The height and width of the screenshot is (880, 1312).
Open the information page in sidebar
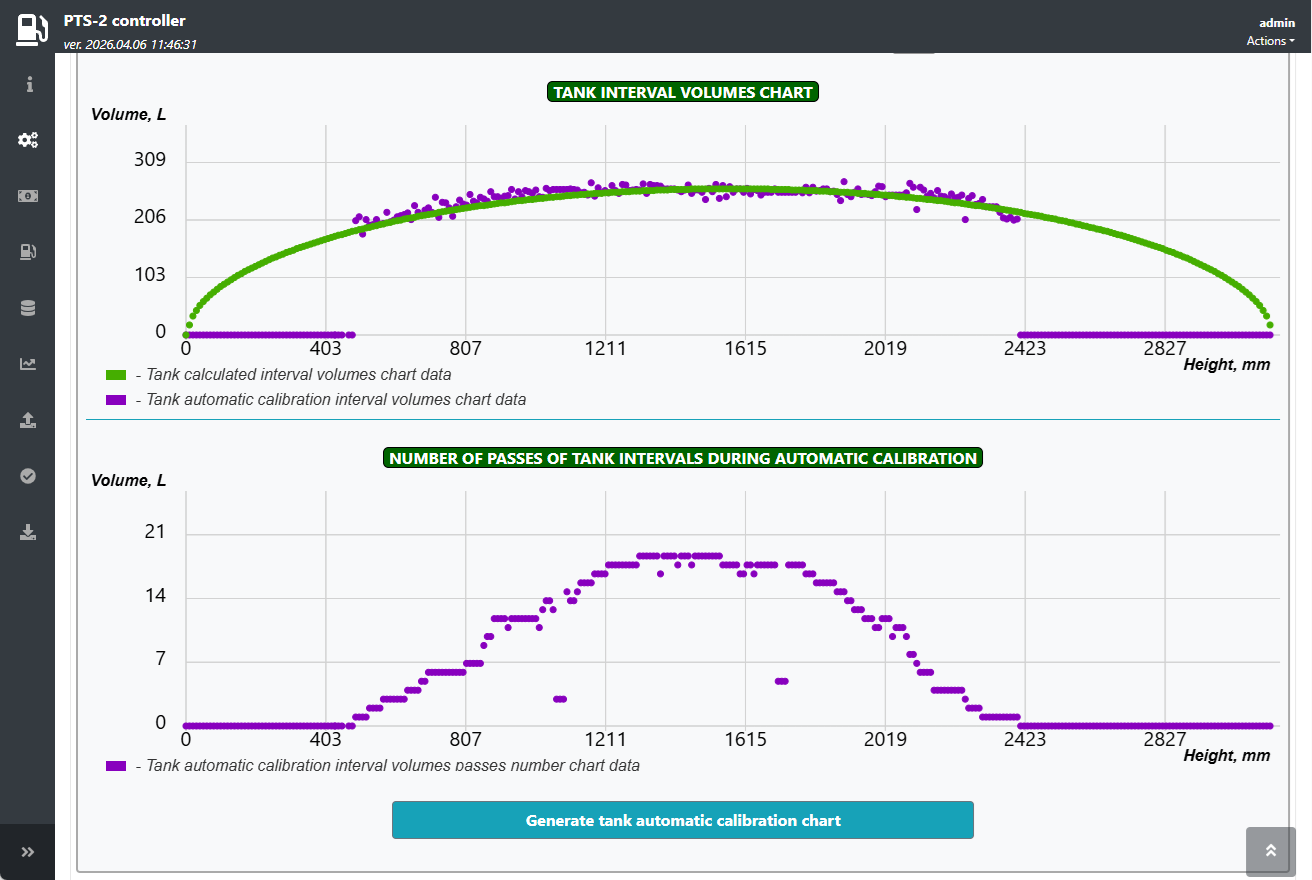(x=28, y=84)
